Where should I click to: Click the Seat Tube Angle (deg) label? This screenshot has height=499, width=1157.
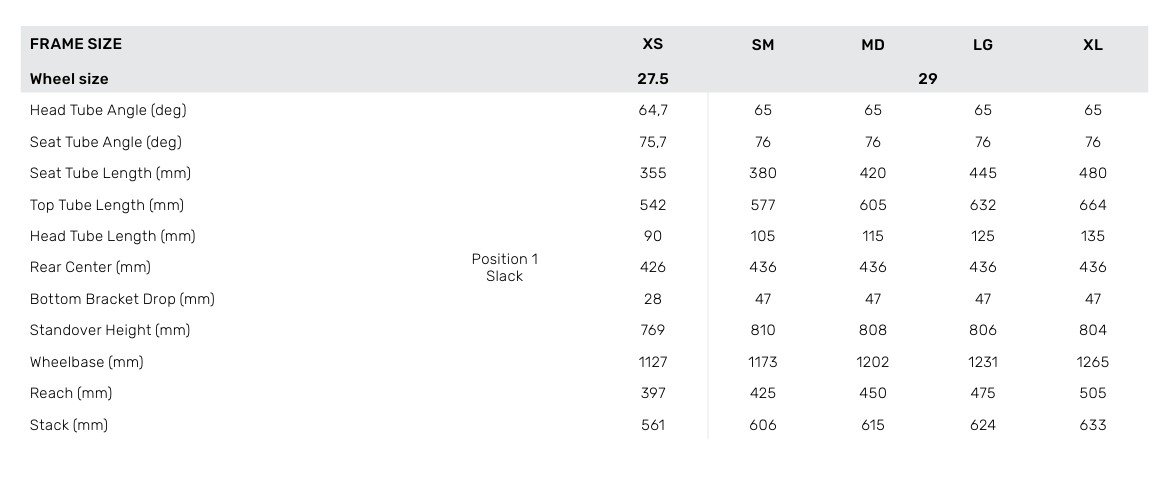point(106,142)
